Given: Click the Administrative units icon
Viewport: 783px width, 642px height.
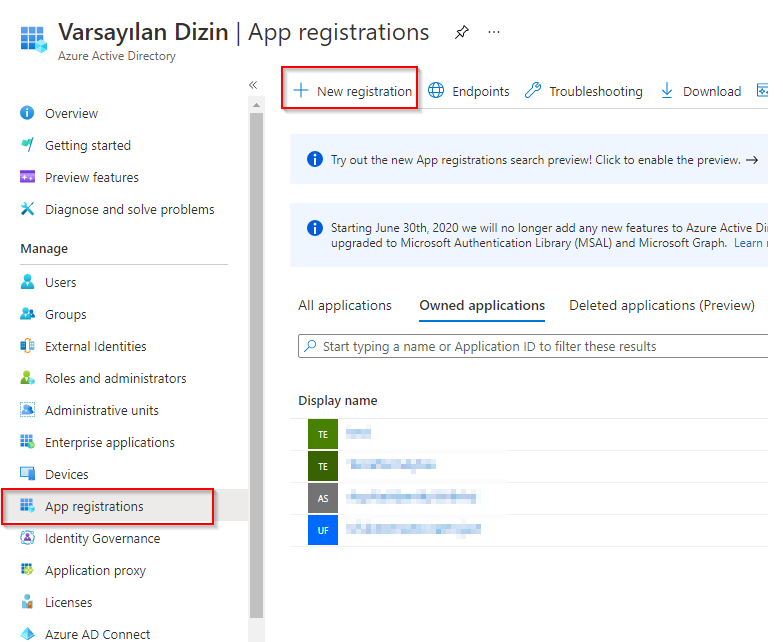Looking at the screenshot, I should click(27, 409).
